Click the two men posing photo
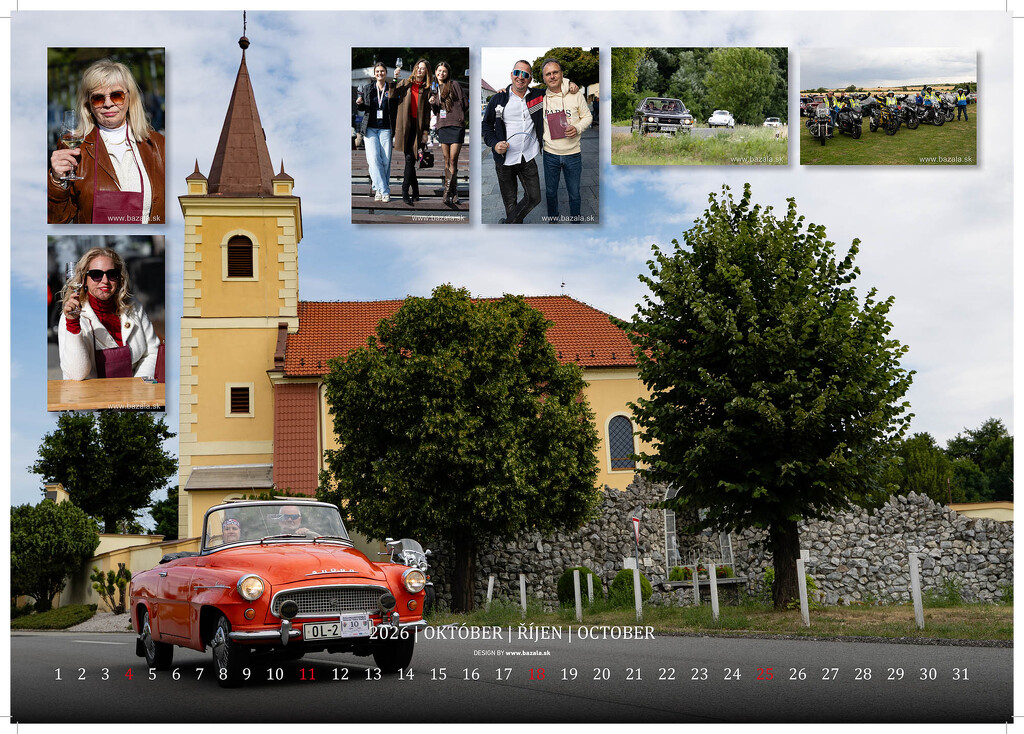This screenshot has width=1024, height=734. click(540, 135)
